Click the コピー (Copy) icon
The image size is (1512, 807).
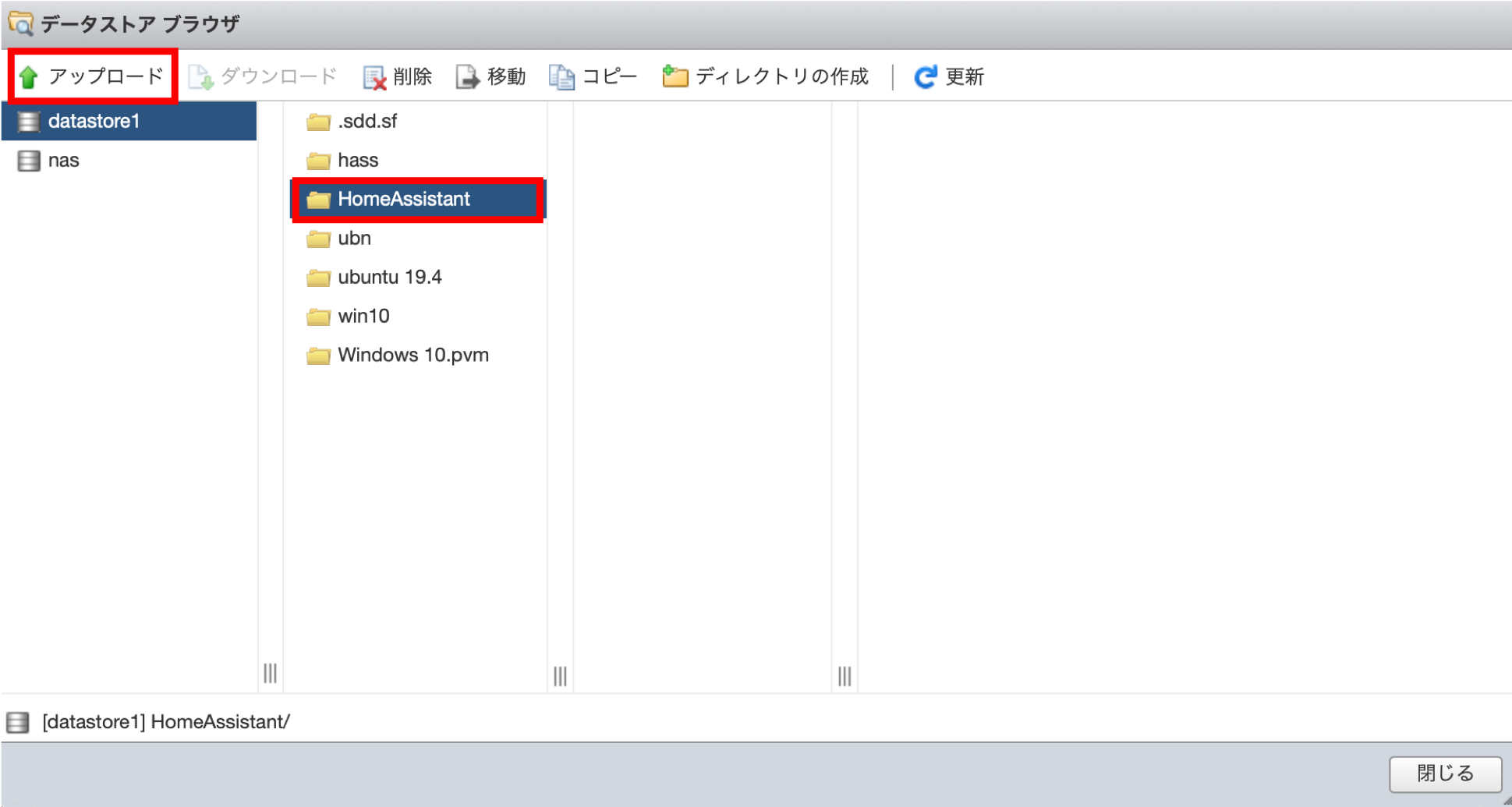pyautogui.click(x=561, y=76)
